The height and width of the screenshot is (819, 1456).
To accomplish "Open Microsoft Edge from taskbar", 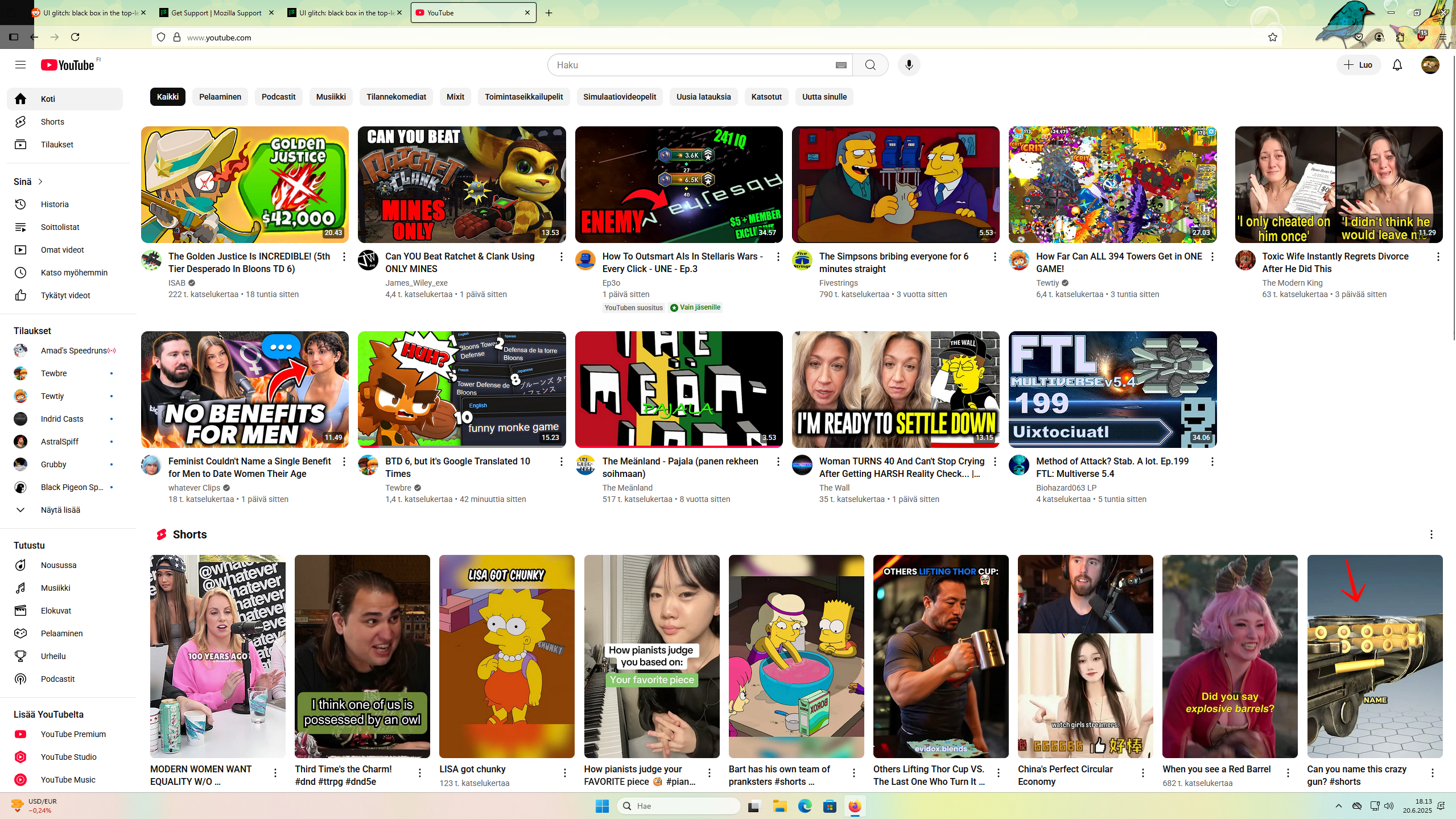I will (x=805, y=806).
